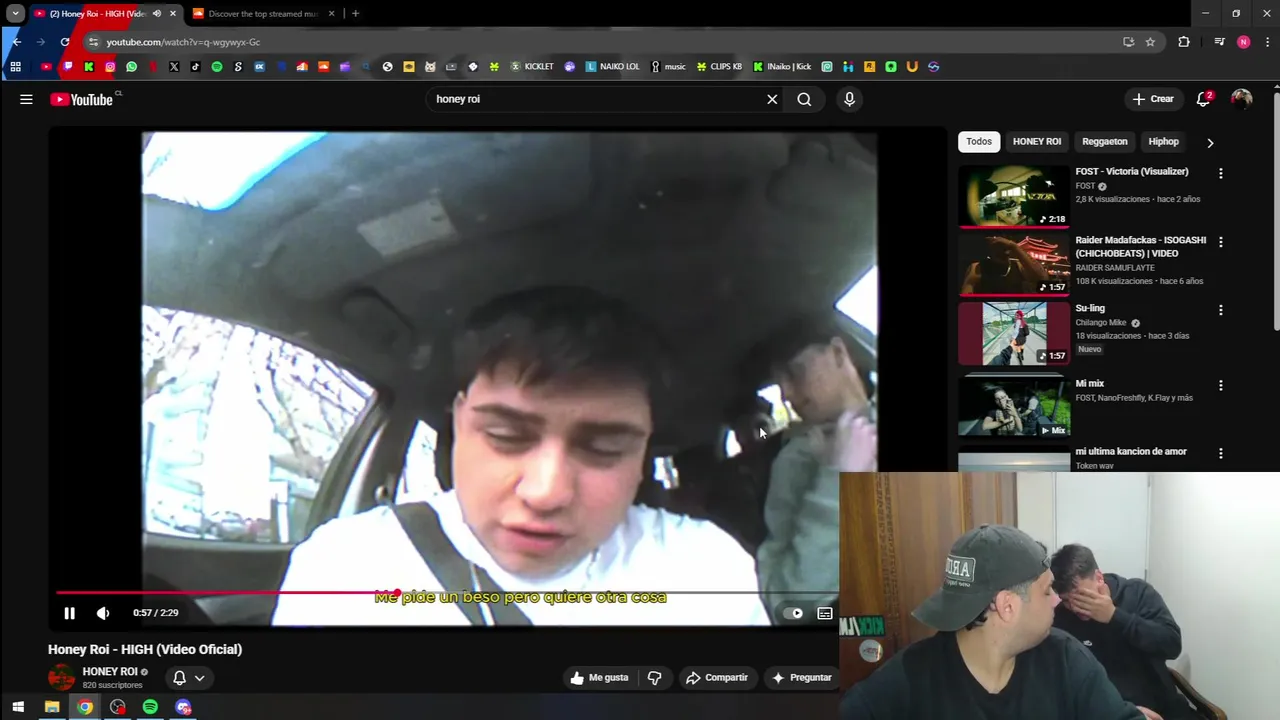Open options for mi ultima kancion video

1220,453
